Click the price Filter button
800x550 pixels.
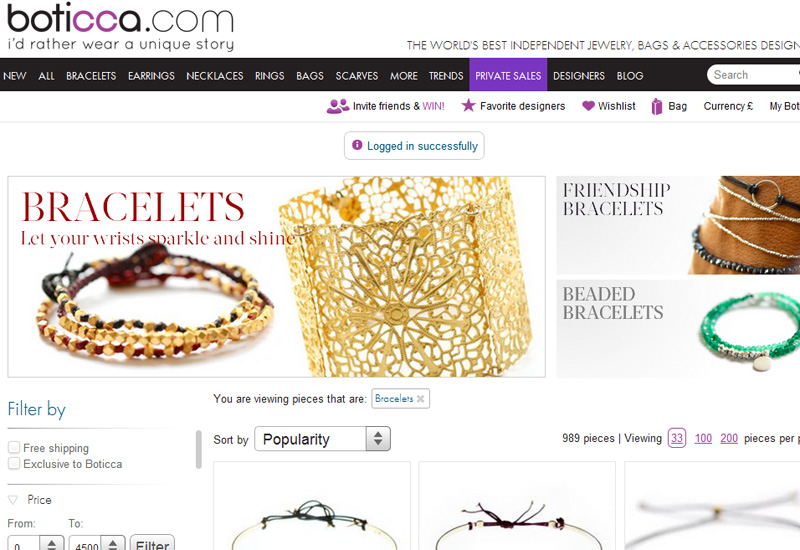[152, 543]
